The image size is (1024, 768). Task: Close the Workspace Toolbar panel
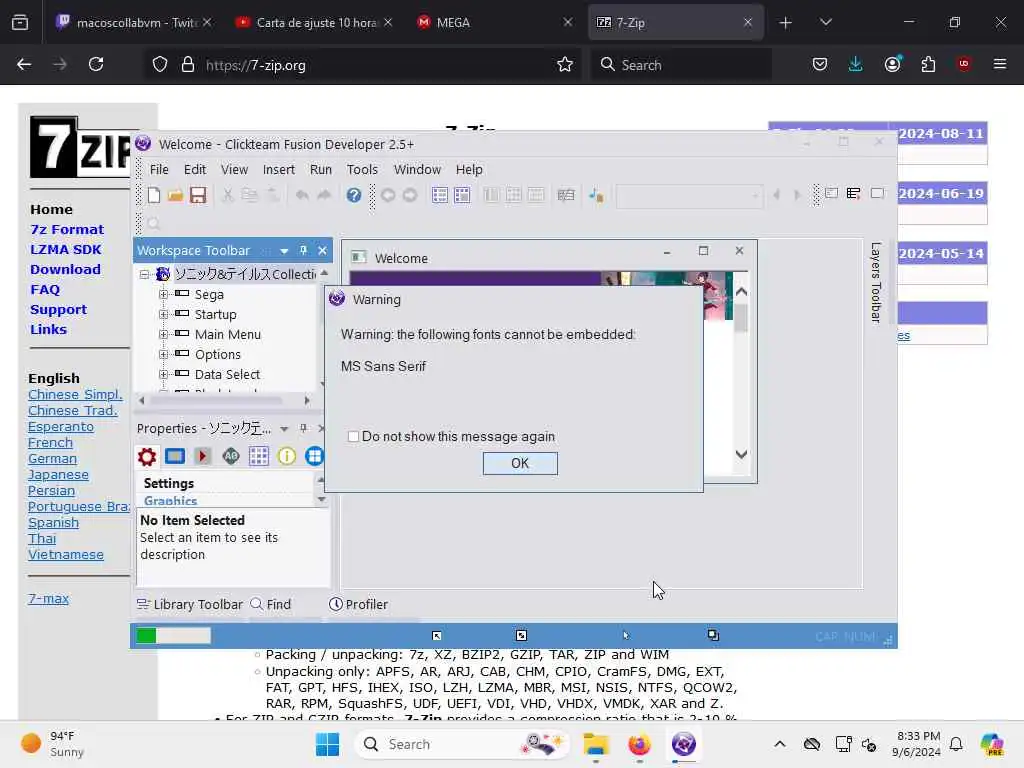(322, 250)
